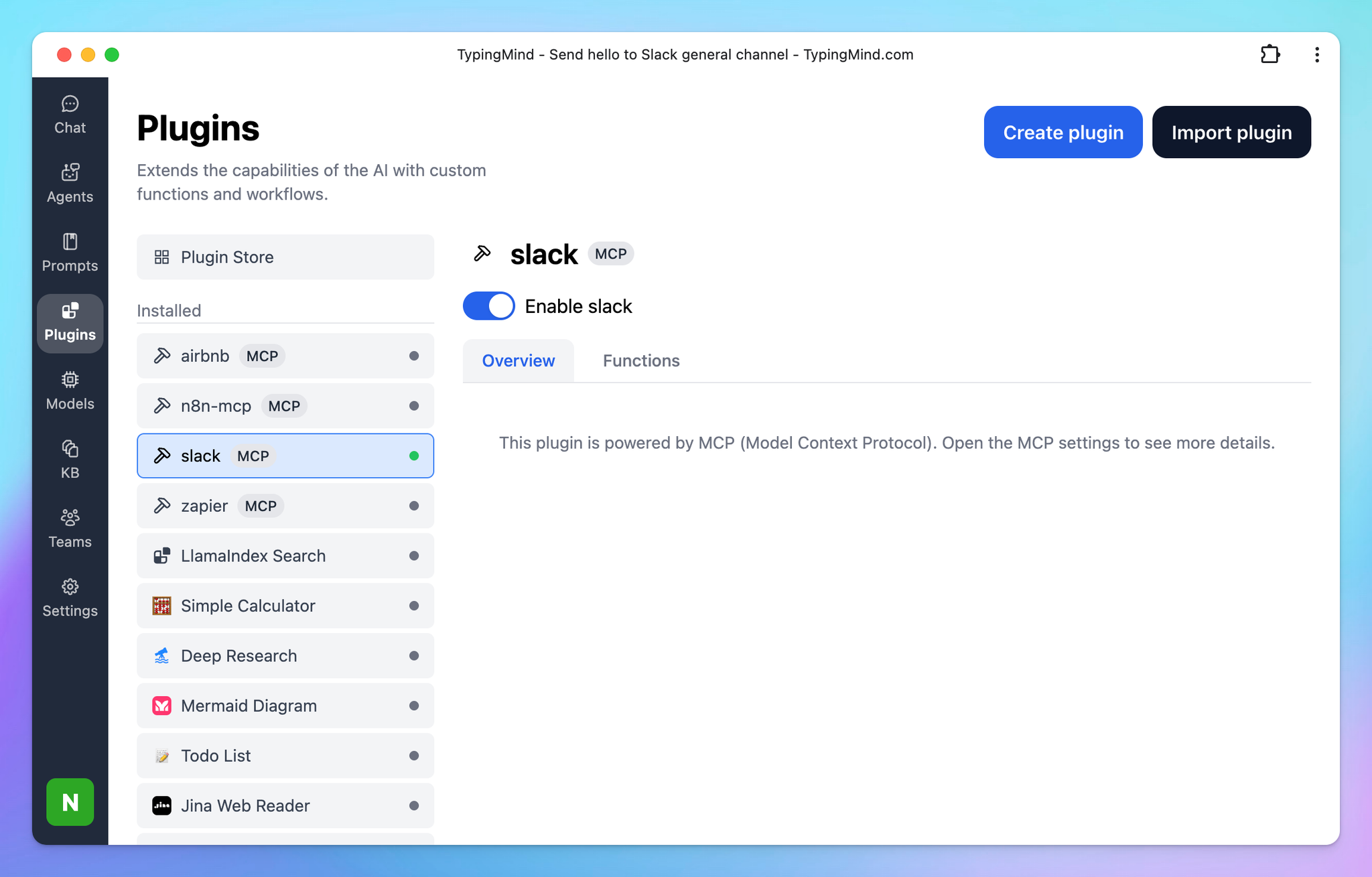Open the three-dot browser menu
Viewport: 1372px width, 877px height.
coord(1316,54)
